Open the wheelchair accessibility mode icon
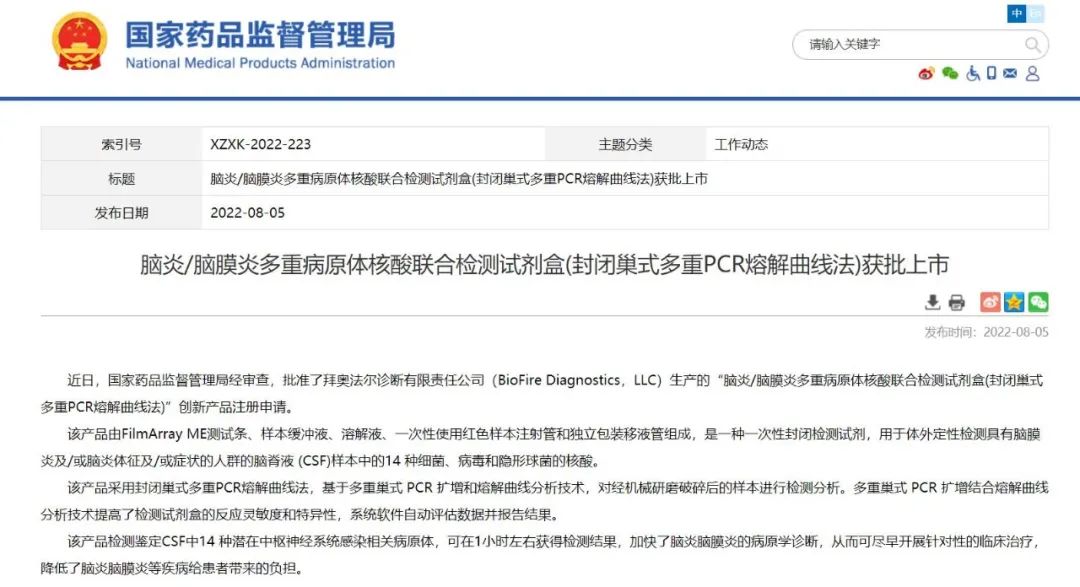Image resolution: width=1080 pixels, height=587 pixels. point(972,74)
